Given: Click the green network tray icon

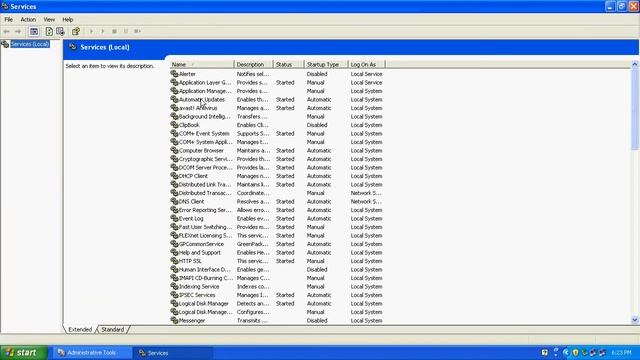Looking at the screenshot, I should coord(584,353).
